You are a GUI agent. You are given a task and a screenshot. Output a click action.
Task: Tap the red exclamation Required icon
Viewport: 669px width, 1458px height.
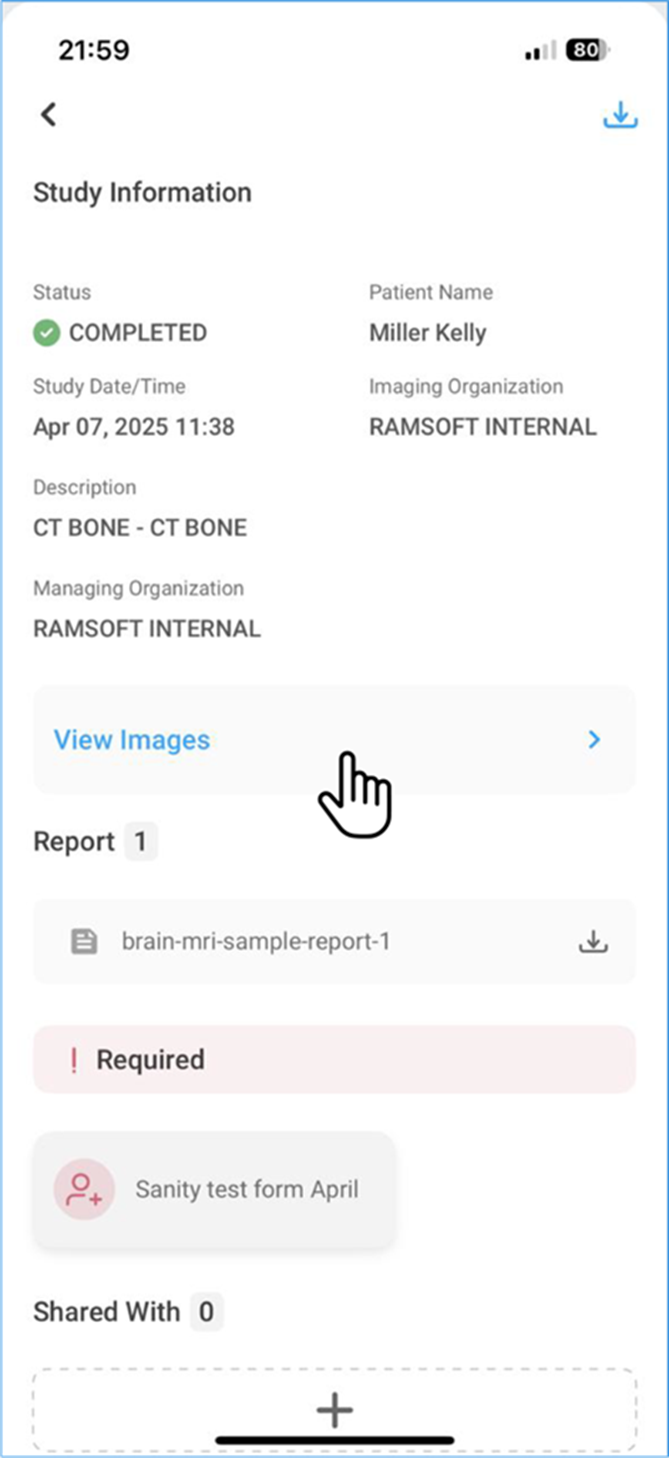[73, 1060]
